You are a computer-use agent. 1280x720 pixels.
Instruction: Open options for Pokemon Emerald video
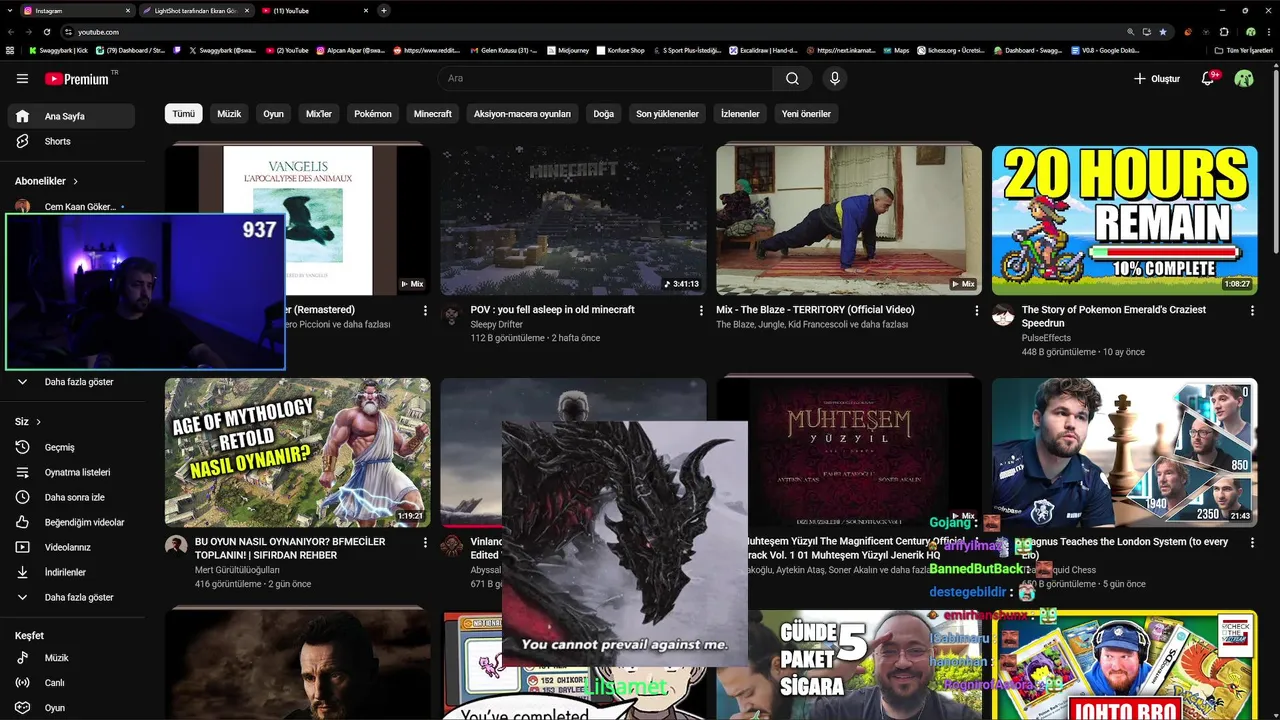tap(1252, 311)
